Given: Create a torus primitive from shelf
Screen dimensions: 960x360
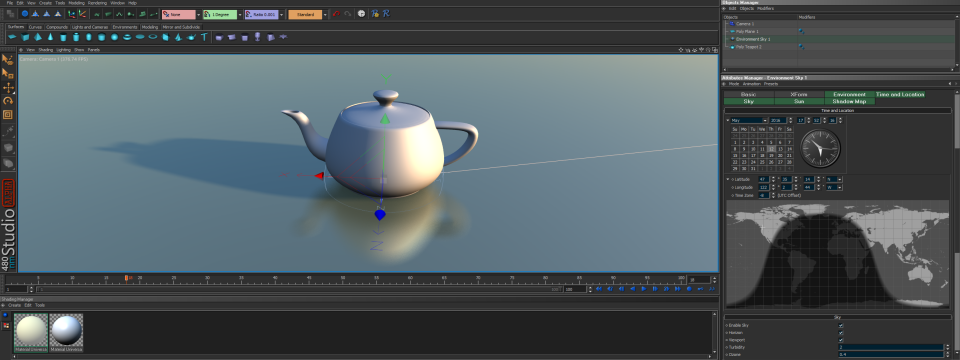Looking at the screenshot, I should (127, 37).
